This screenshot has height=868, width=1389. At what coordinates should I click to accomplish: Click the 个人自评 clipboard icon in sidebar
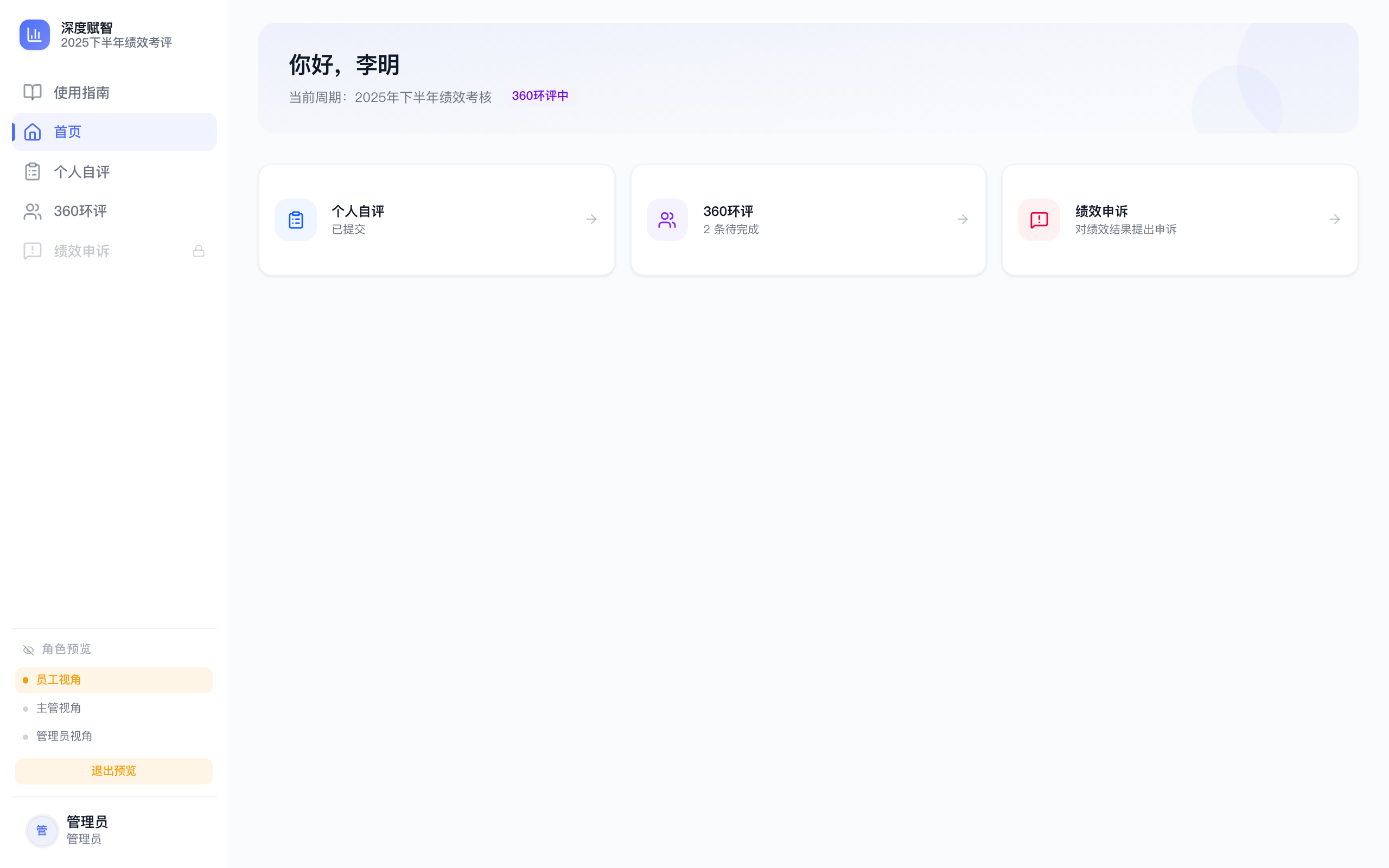click(31, 171)
